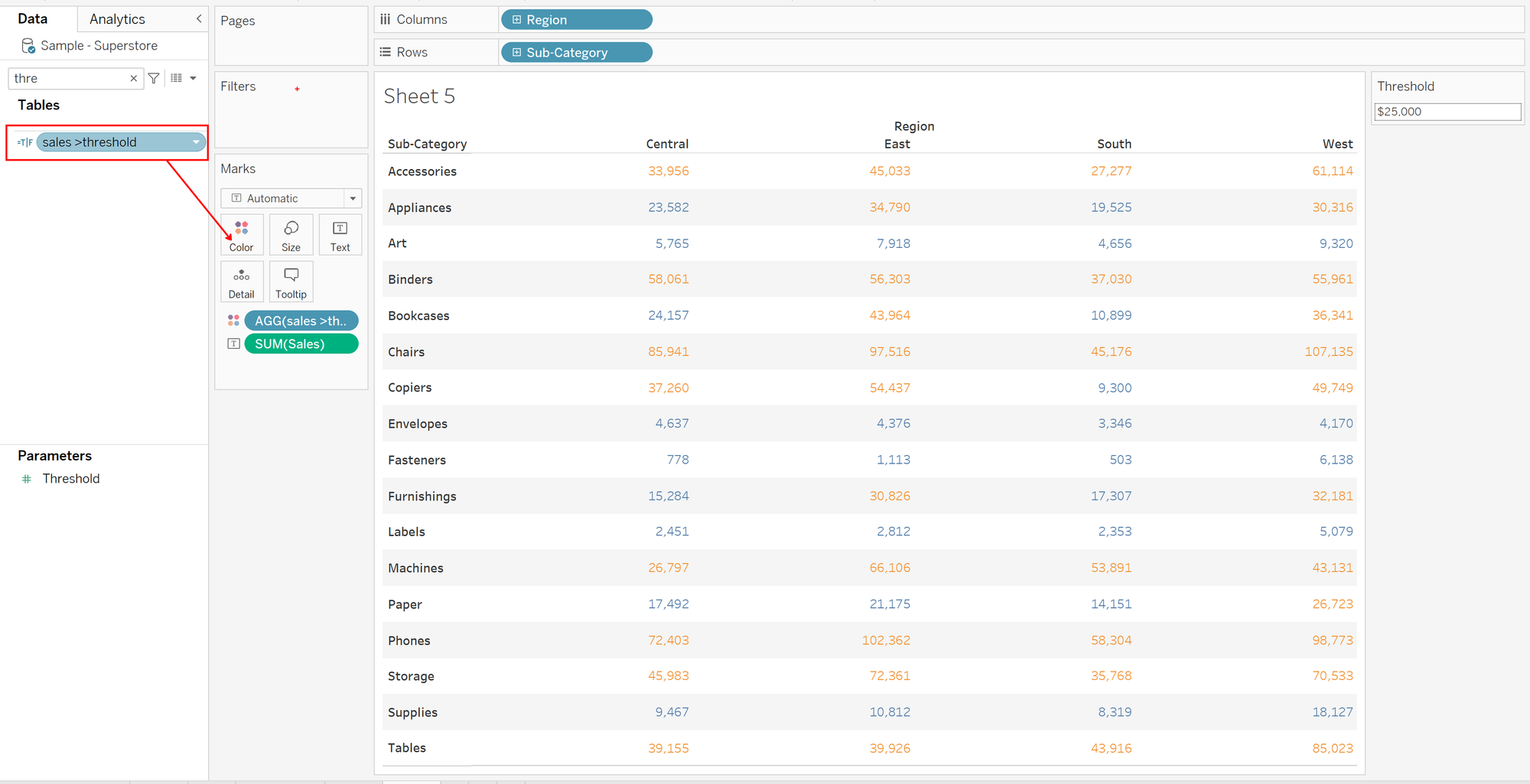Switch to the Data tab

click(x=33, y=19)
